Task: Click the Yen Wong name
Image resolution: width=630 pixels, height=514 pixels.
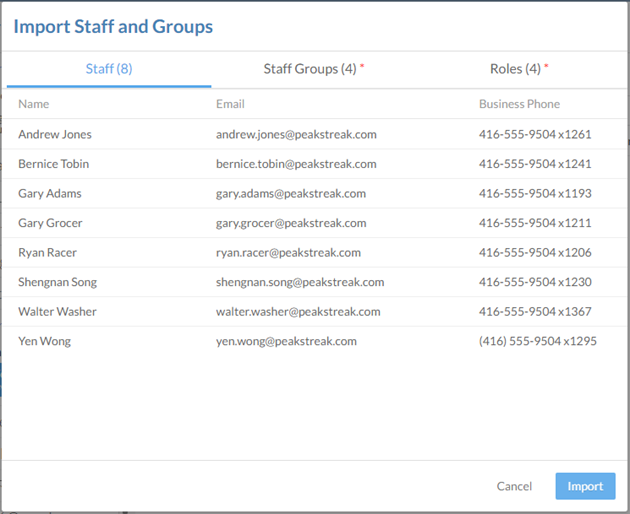Action: (x=44, y=341)
